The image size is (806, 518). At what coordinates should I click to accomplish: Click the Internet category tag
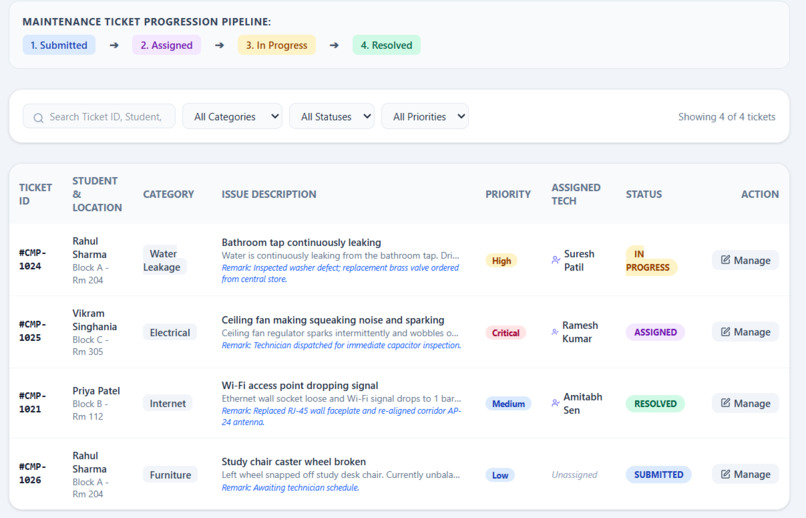(168, 403)
